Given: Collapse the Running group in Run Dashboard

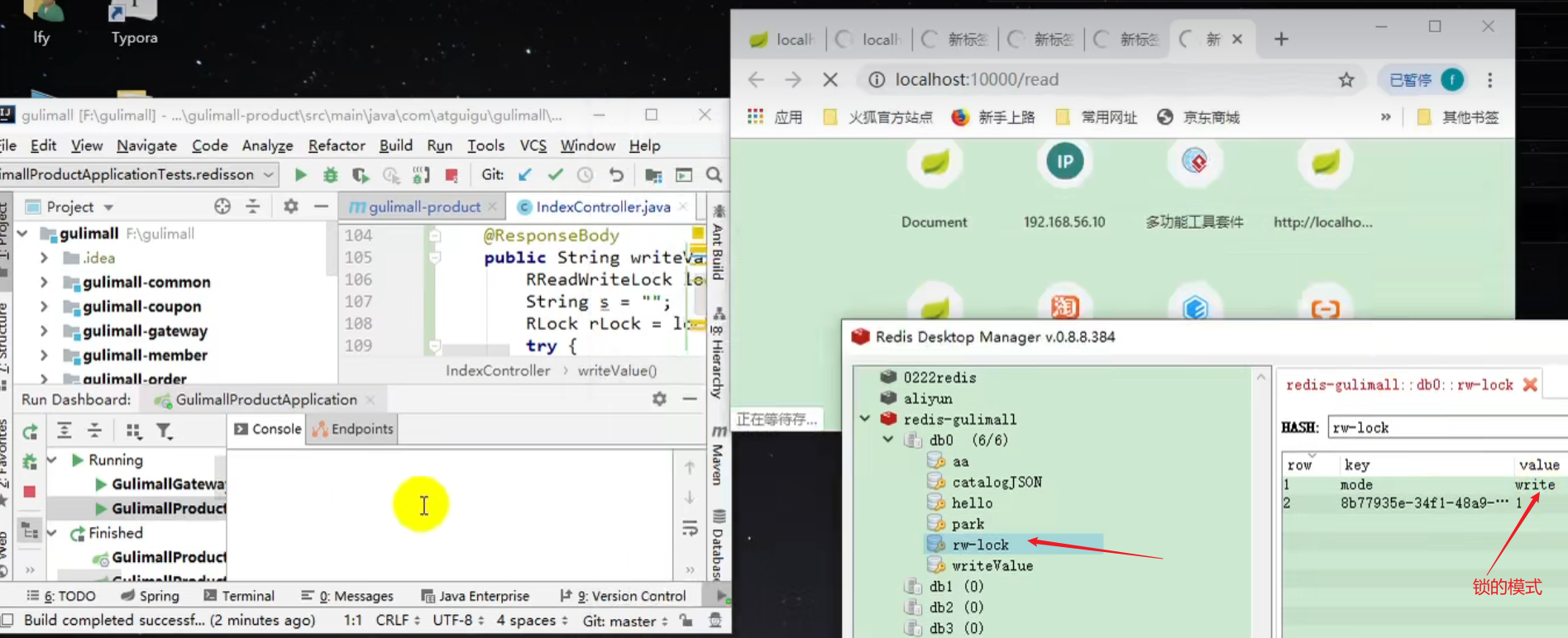Looking at the screenshot, I should pos(52,459).
